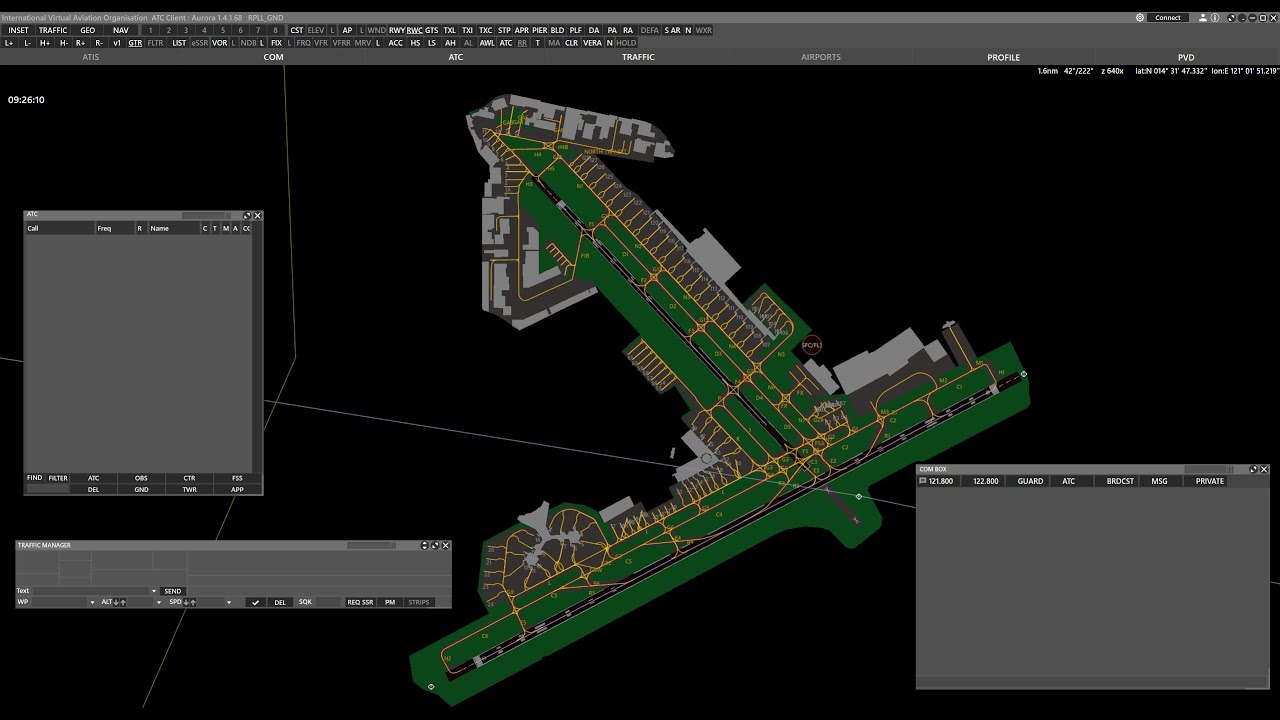1280x720 pixels.
Task: Pop out the Traffic Manager panel
Action: [x=435, y=545]
